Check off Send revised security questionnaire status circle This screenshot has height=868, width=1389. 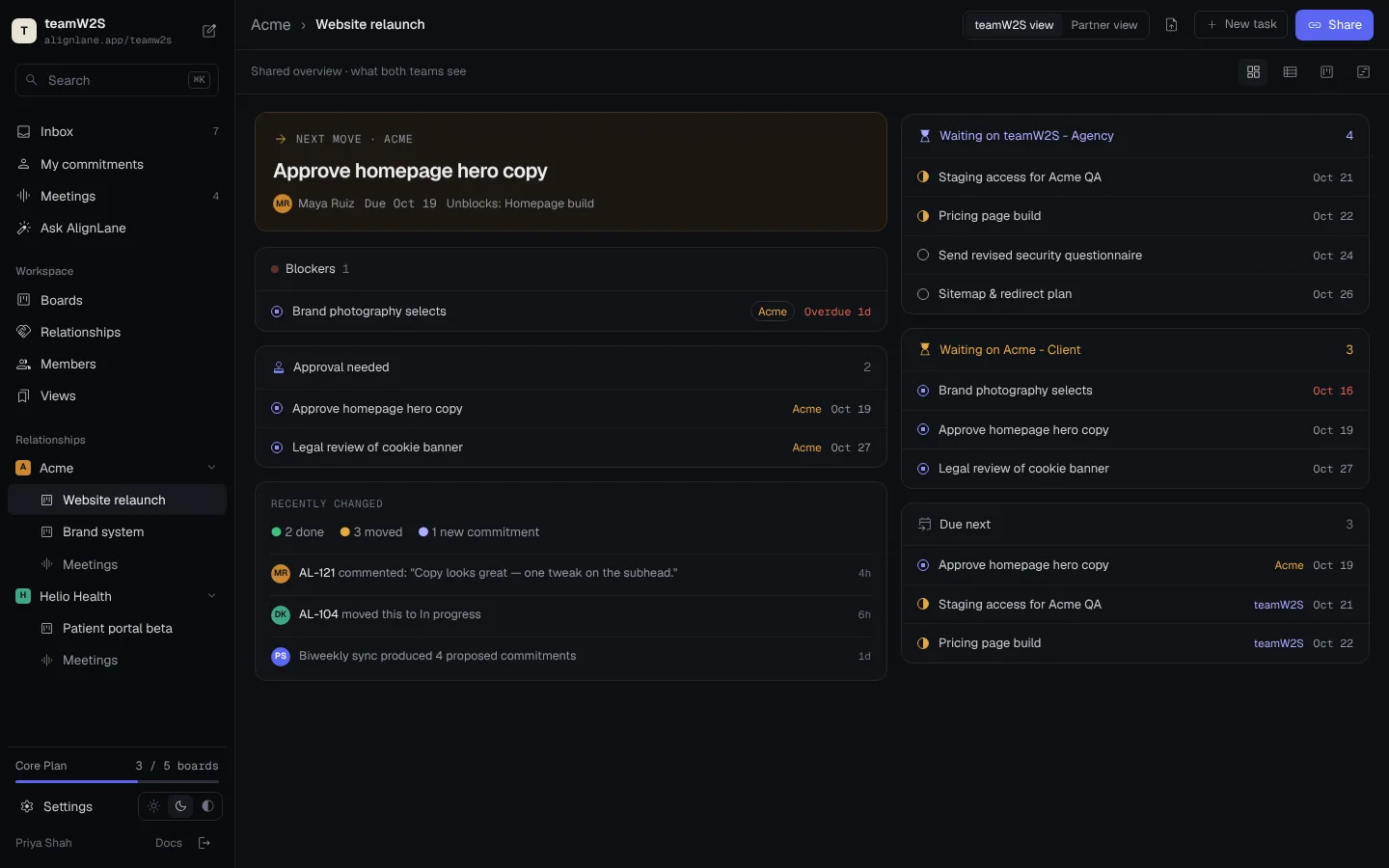[x=923, y=256]
